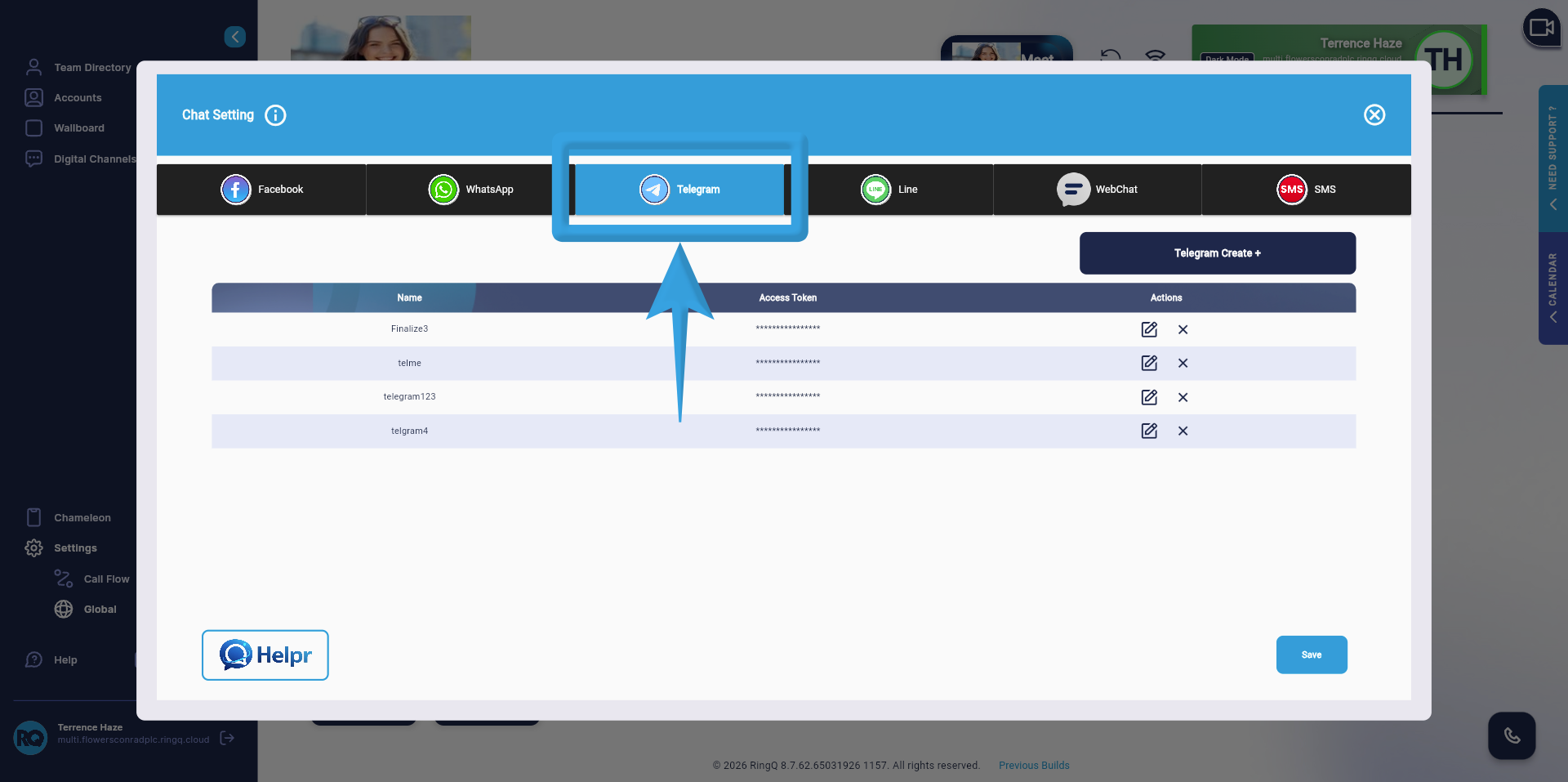Open the Previous Builds link

(x=1034, y=765)
